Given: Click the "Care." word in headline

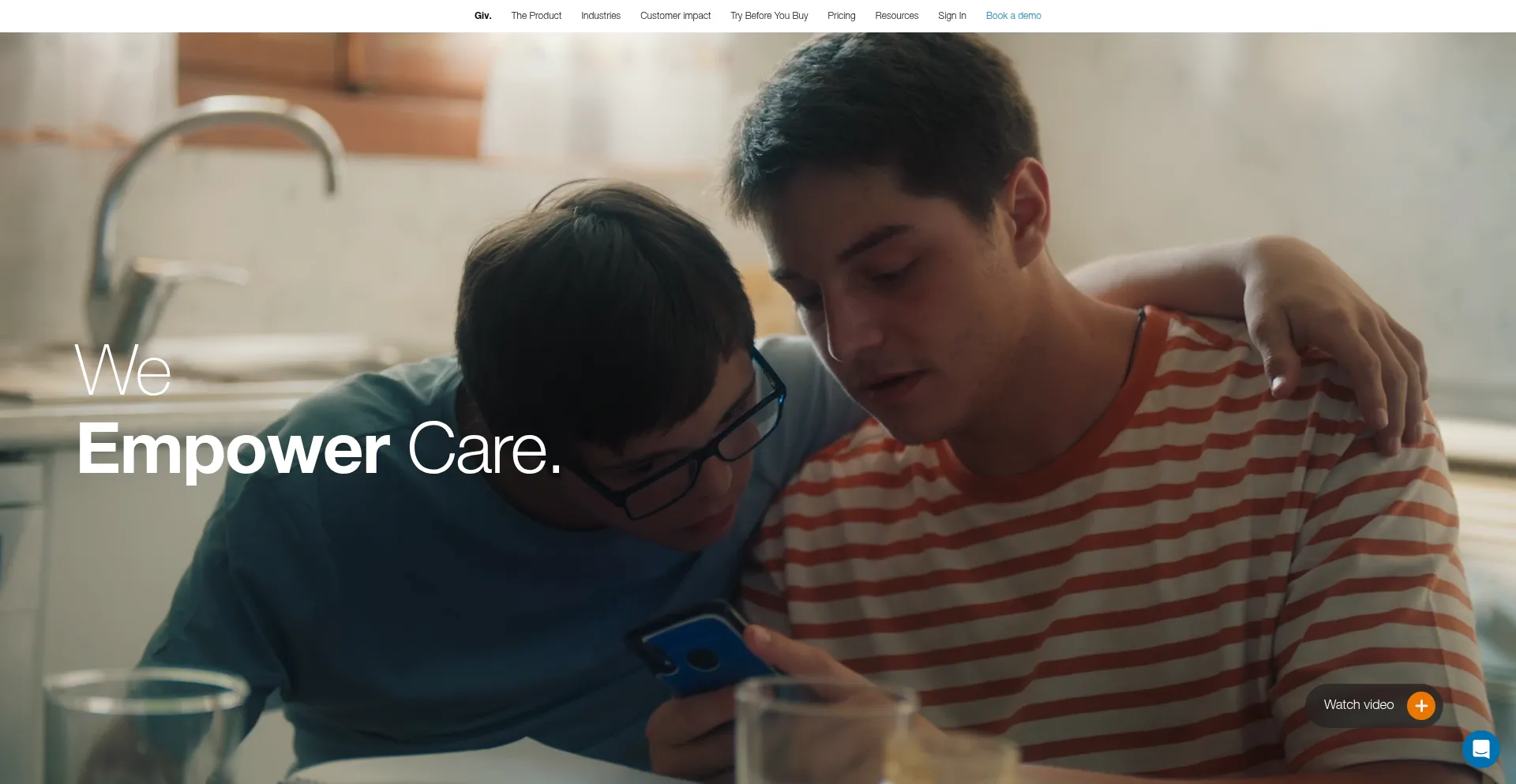Looking at the screenshot, I should (485, 449).
